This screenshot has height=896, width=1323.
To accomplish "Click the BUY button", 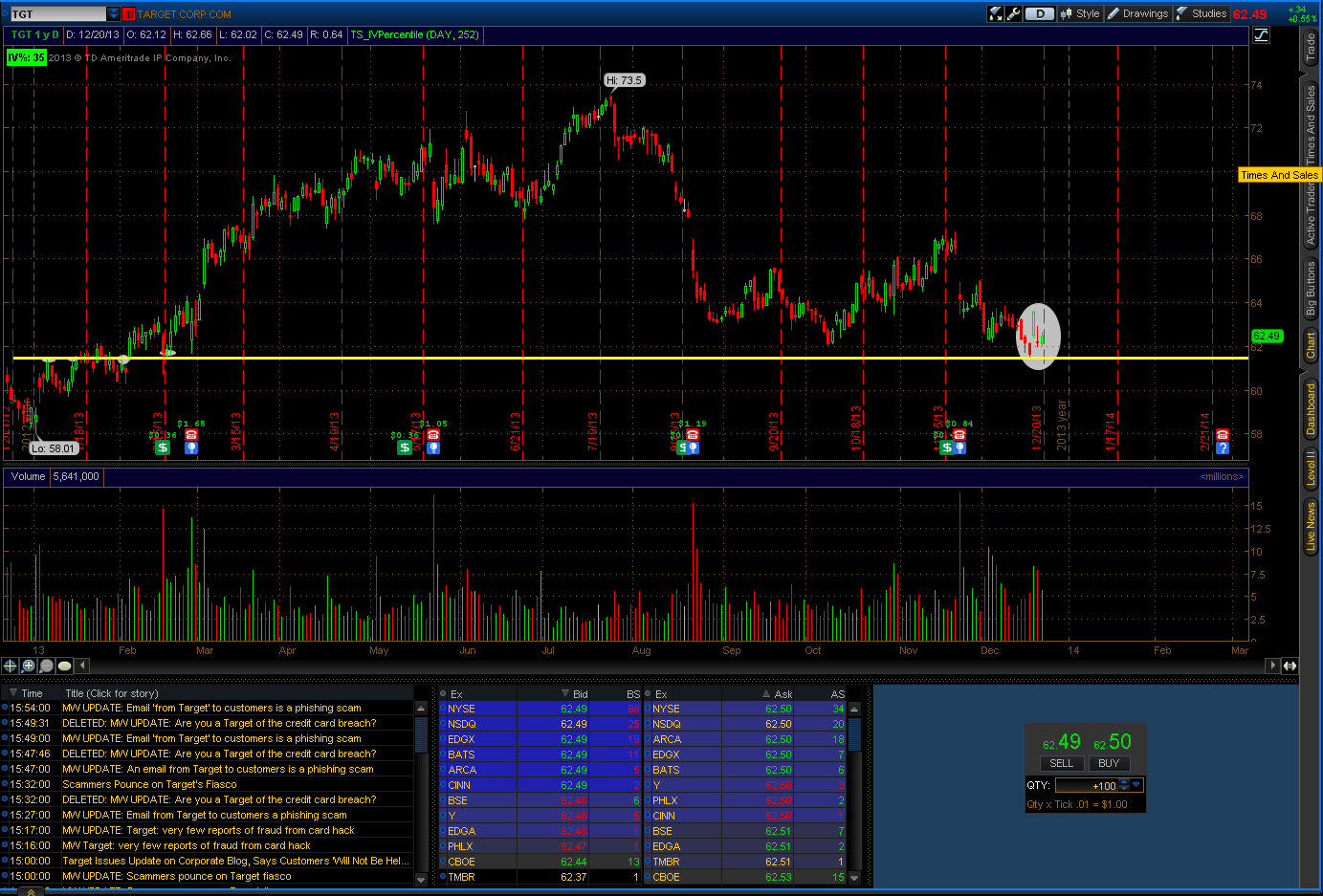I will (x=1109, y=763).
